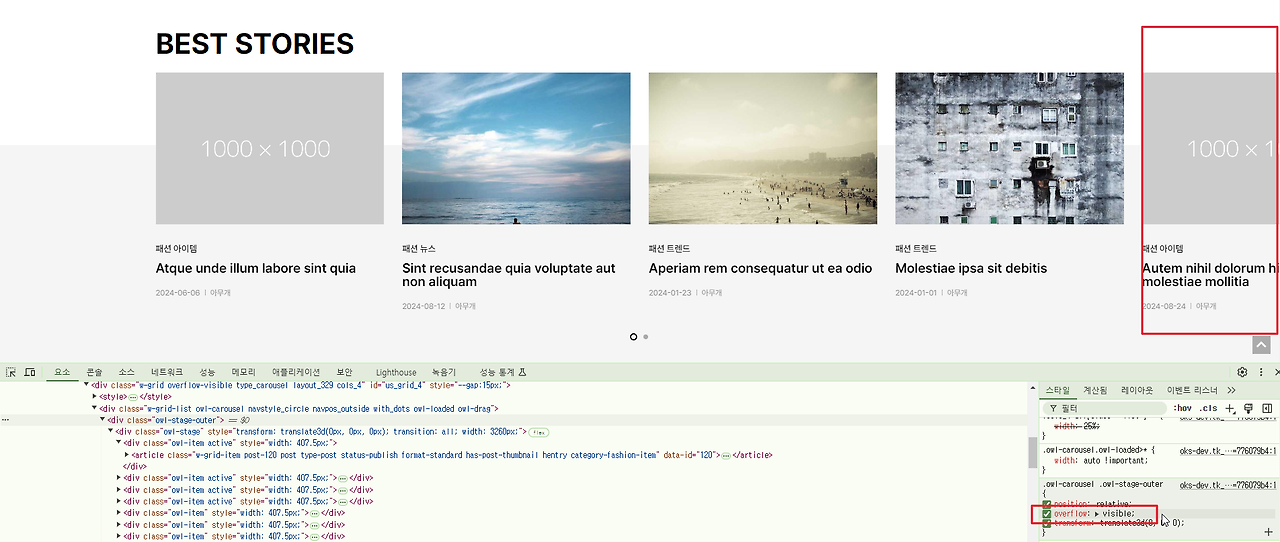
Task: Select the second carousel pagination dot
Action: tap(646, 337)
